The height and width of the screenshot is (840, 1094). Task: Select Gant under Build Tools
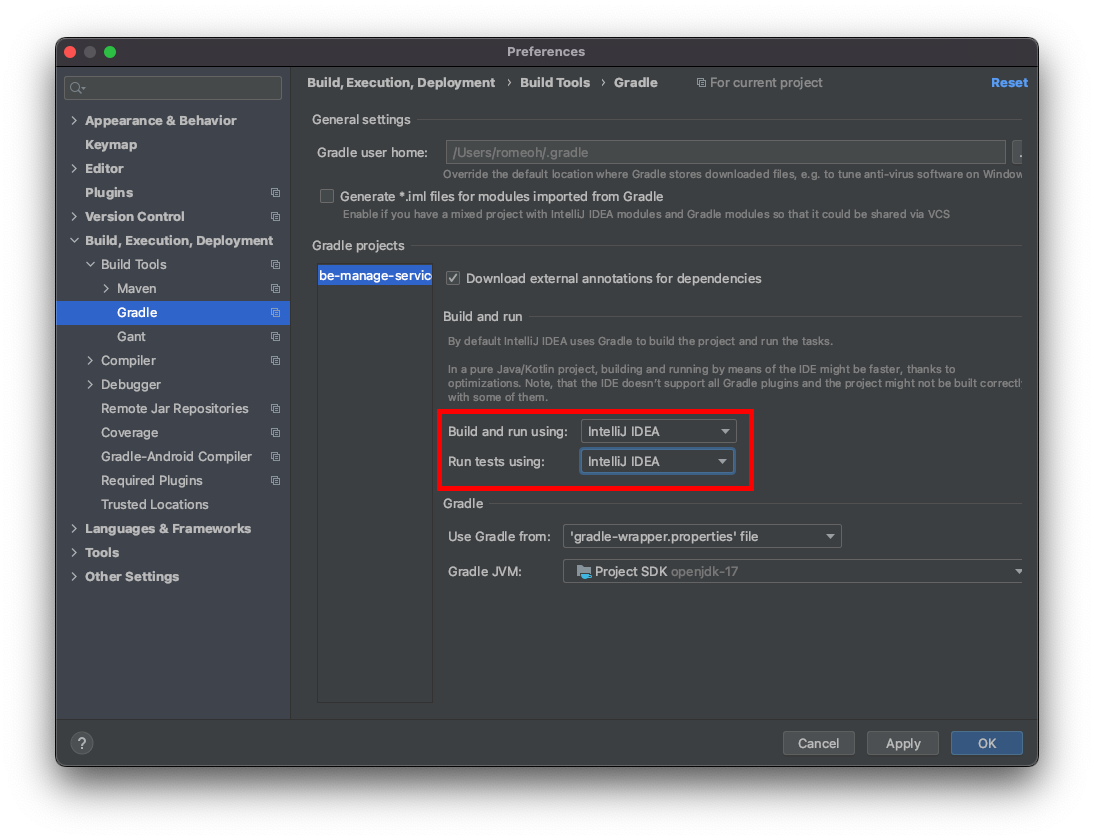pyautogui.click(x=131, y=336)
